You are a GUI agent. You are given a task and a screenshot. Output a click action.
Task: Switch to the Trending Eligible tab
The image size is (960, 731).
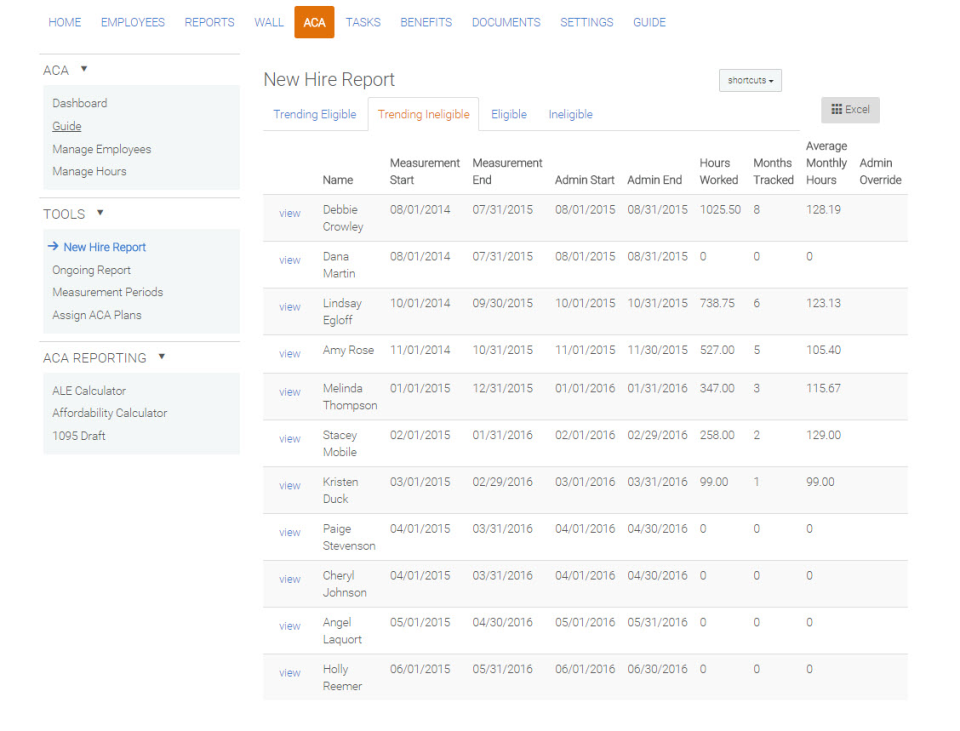pyautogui.click(x=315, y=114)
